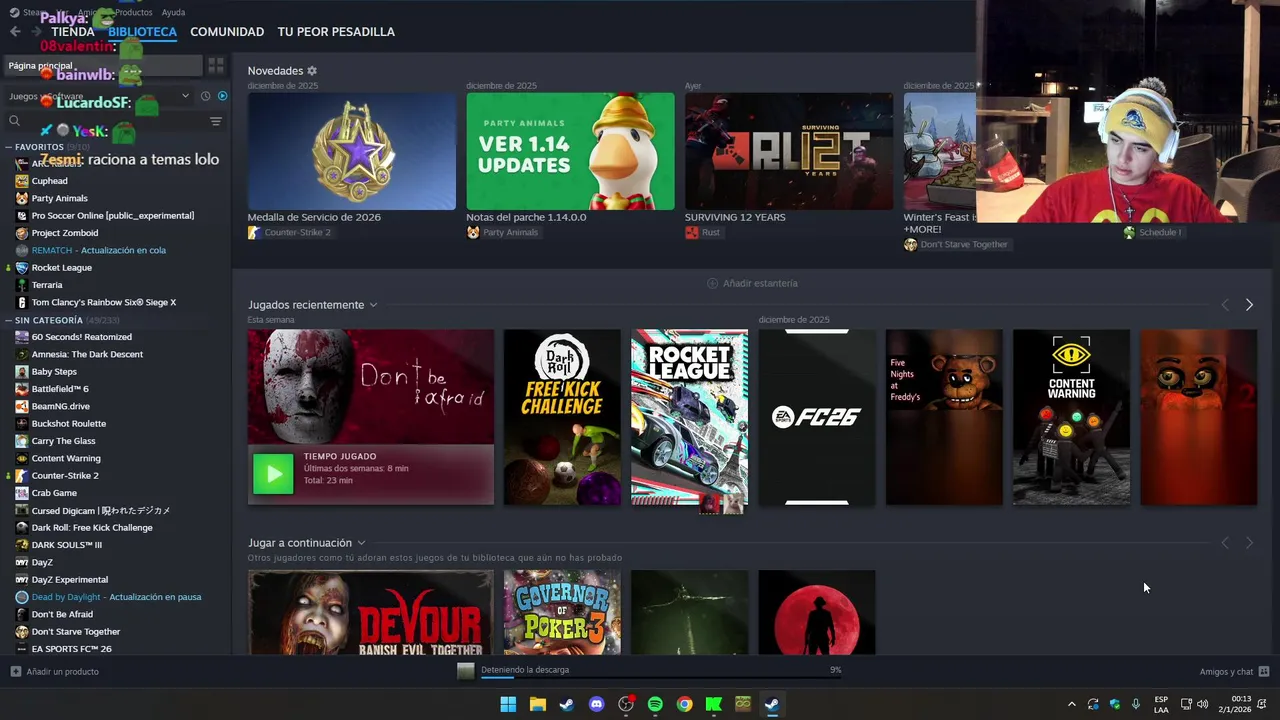Open Windows Start button
The image size is (1280, 720).
(x=508, y=704)
